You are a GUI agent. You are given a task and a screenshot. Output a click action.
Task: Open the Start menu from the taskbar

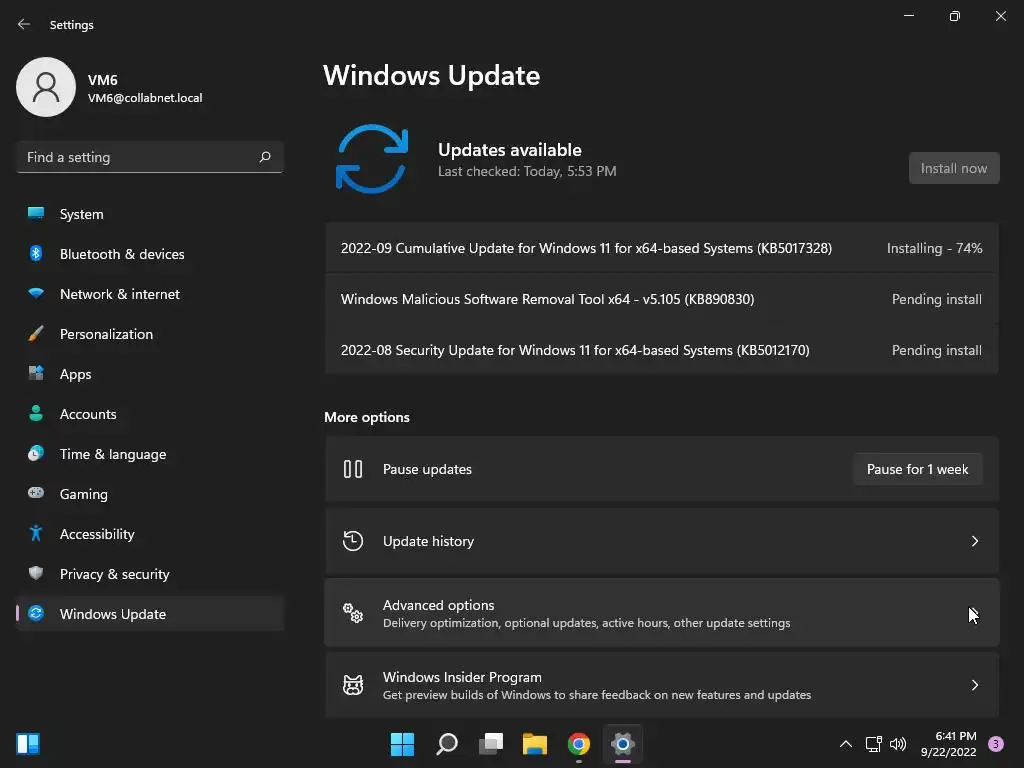pos(402,744)
